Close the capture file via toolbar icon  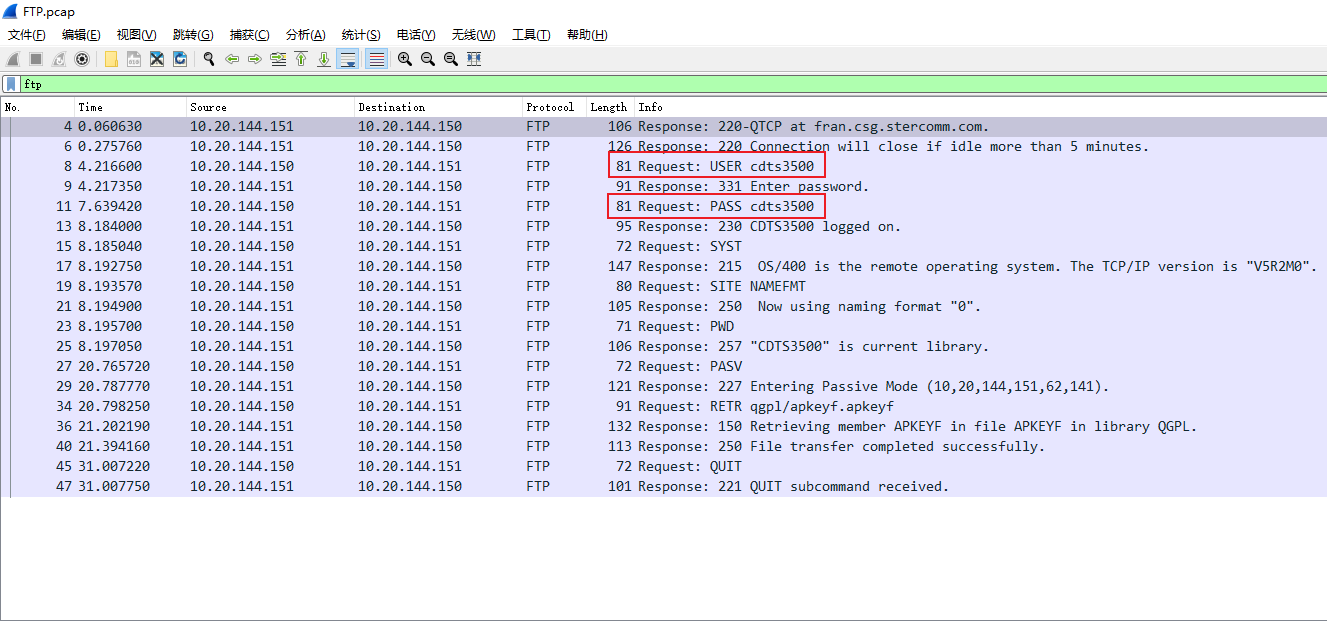click(x=157, y=59)
